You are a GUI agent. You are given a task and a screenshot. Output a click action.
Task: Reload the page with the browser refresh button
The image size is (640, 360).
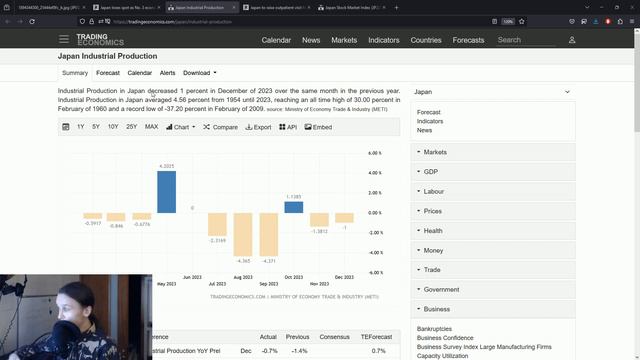point(32,21)
